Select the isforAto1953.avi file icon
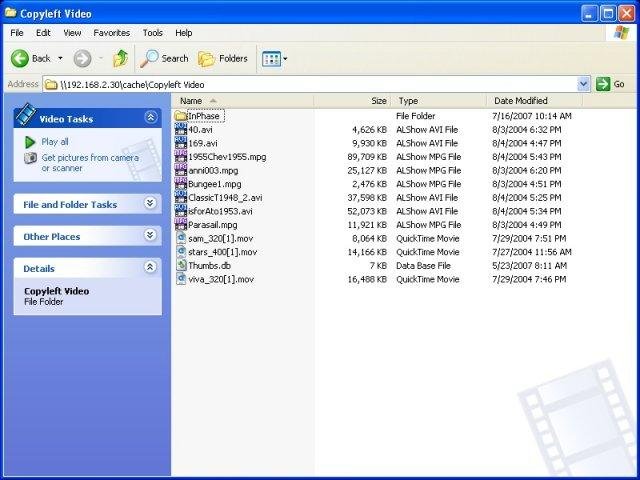The image size is (640, 480). (180, 211)
